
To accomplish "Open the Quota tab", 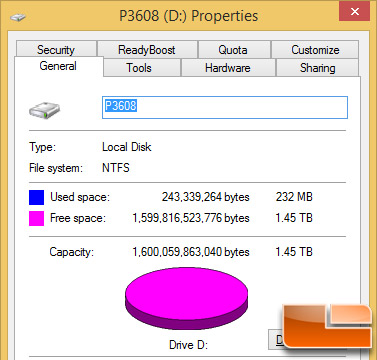I will click(x=233, y=49).
